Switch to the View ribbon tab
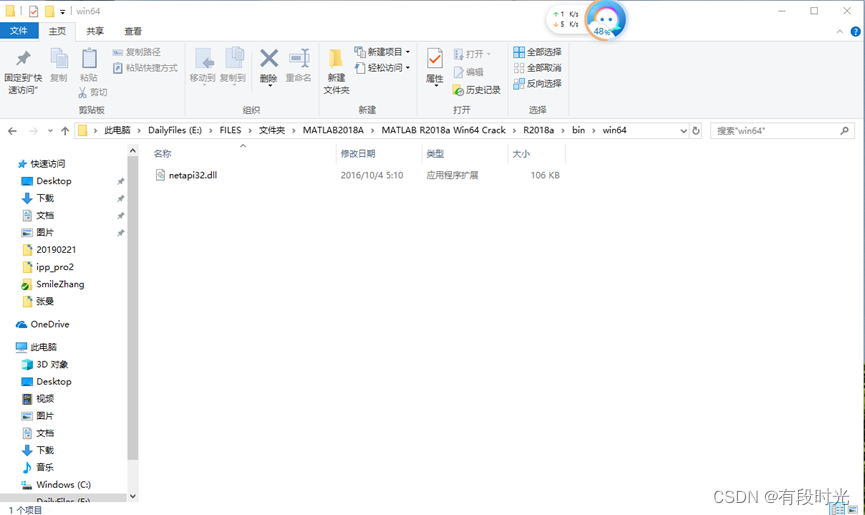Image resolution: width=865 pixels, height=515 pixels. pyautogui.click(x=133, y=31)
